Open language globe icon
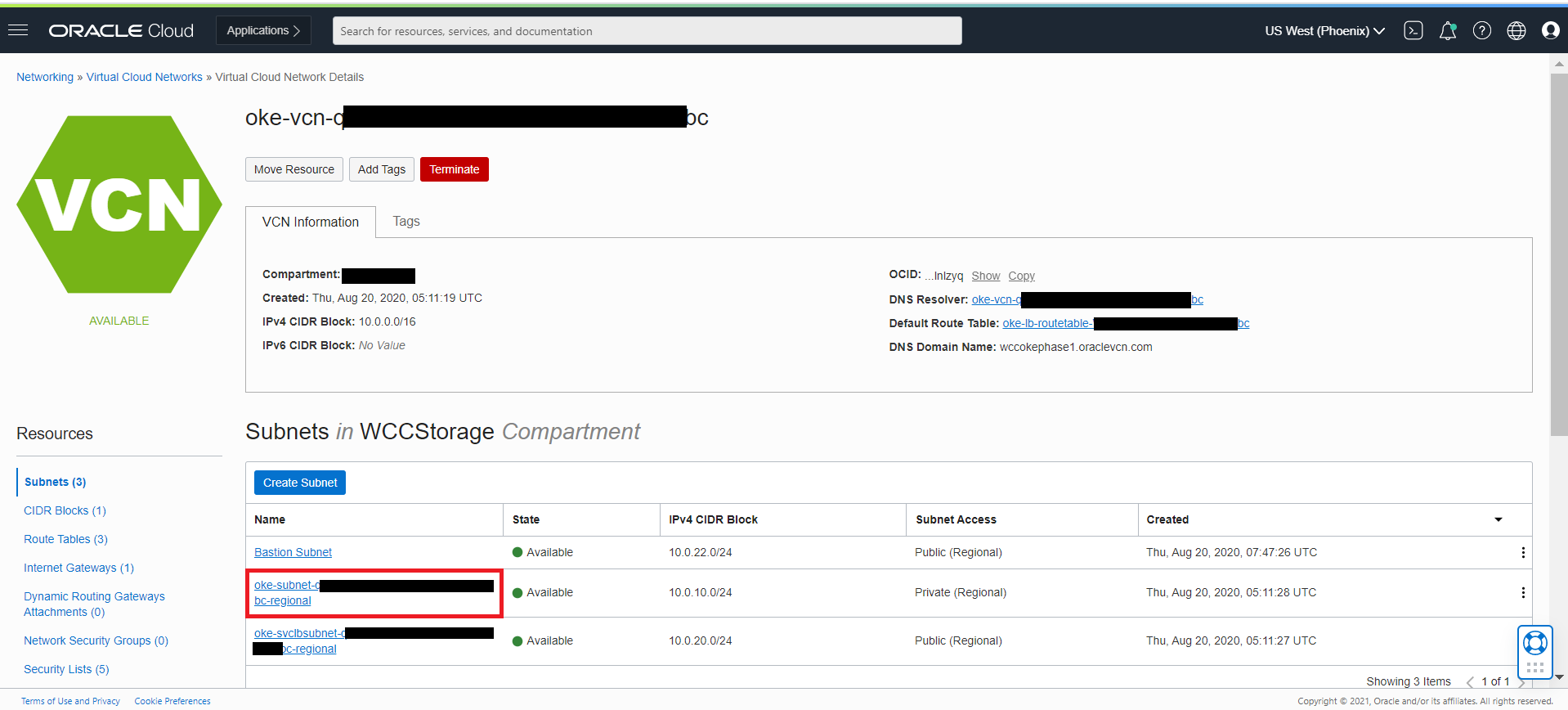 click(x=1516, y=30)
